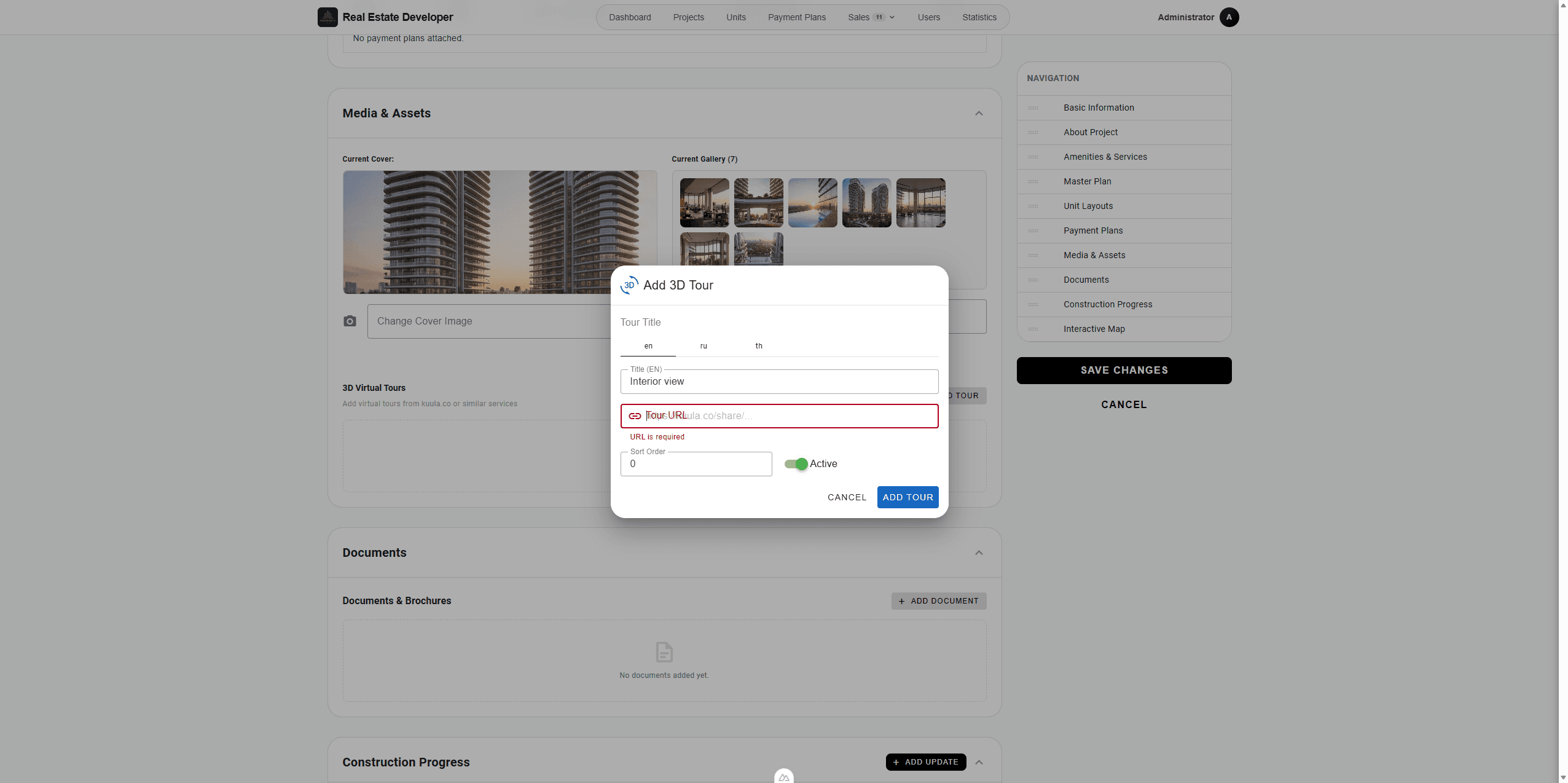Open the Sales dropdown menu
1568x783 pixels.
pyautogui.click(x=871, y=17)
